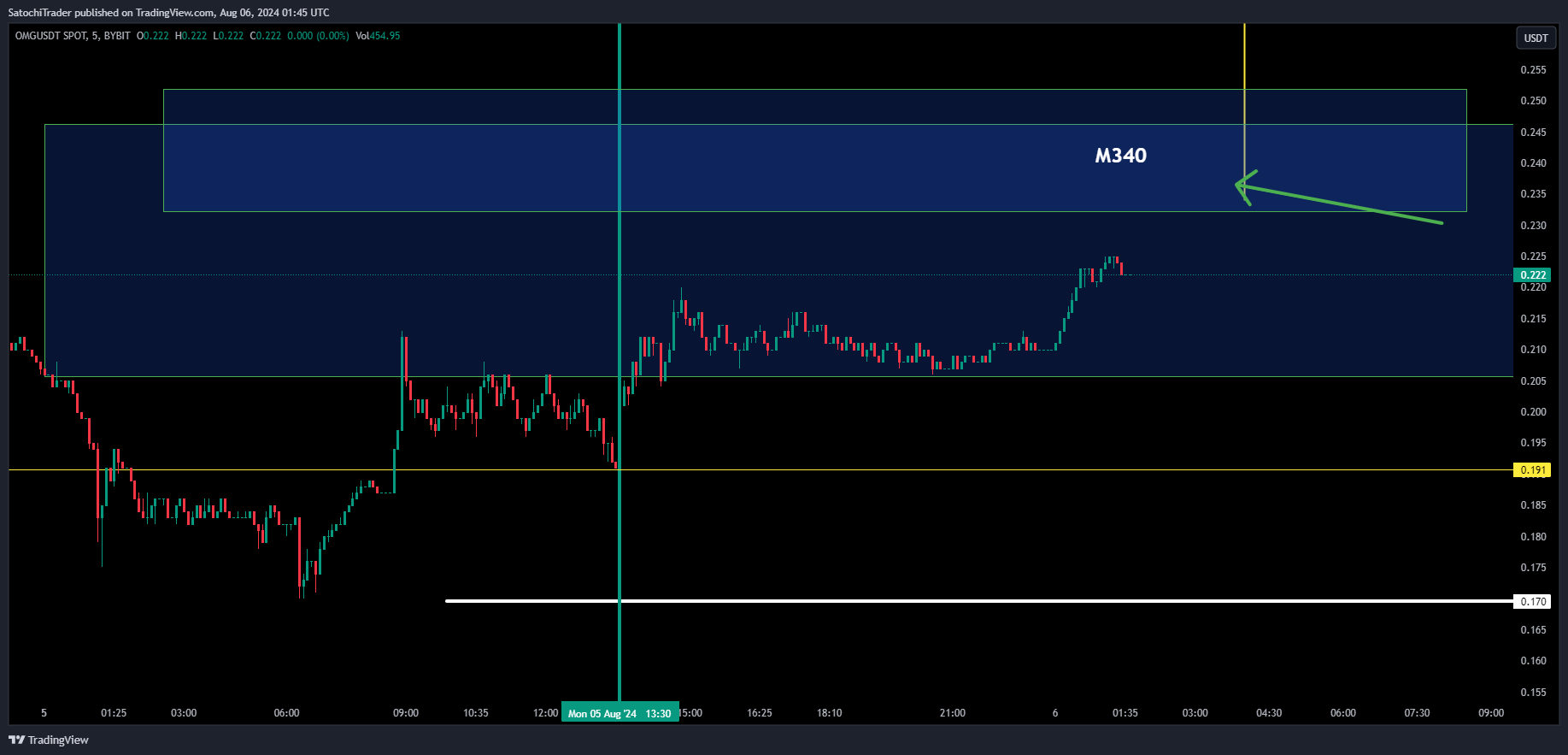This screenshot has height=755, width=1568.
Task: Click the 0.250 price axis label
Action: pos(1533,101)
